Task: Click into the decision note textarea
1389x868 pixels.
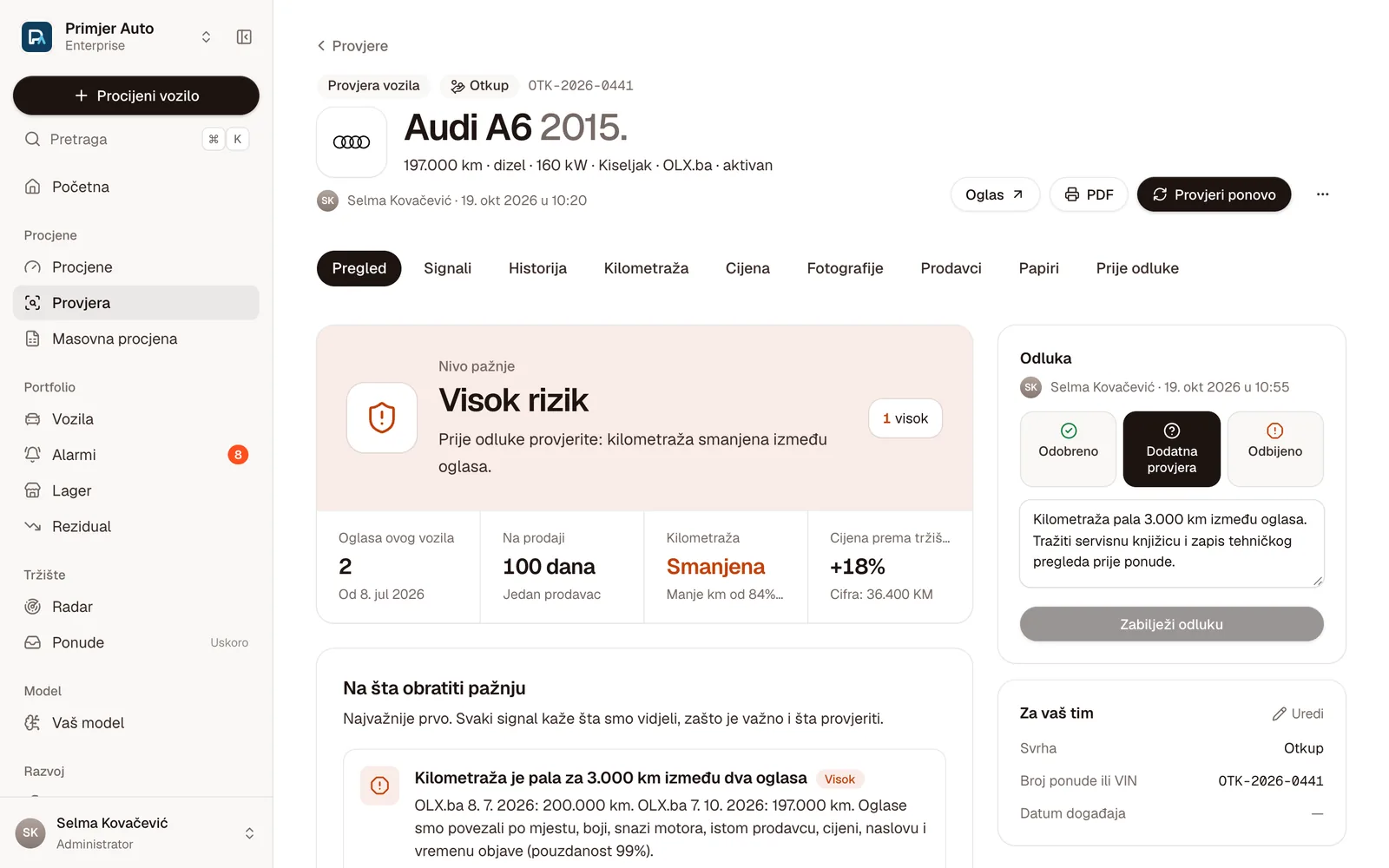Action: click(1171, 543)
